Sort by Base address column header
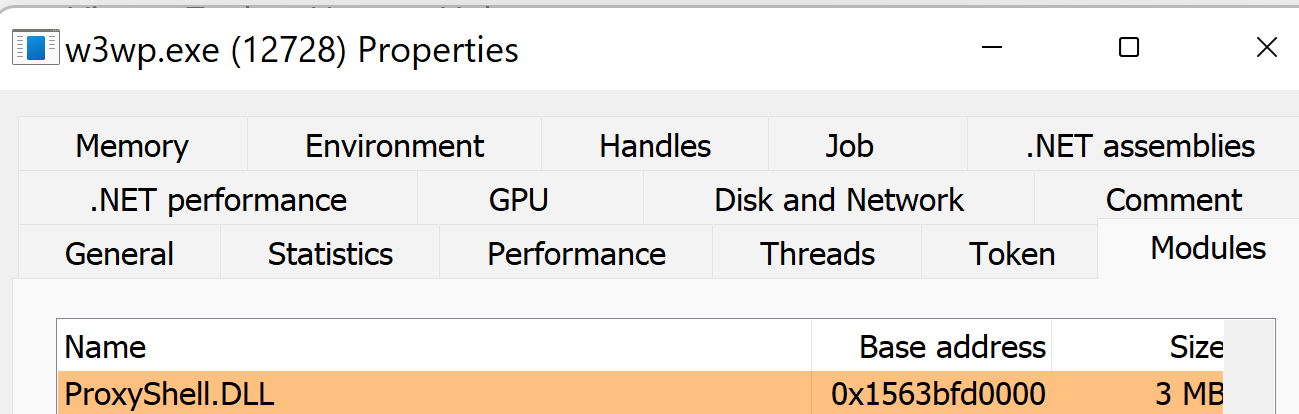 point(932,347)
